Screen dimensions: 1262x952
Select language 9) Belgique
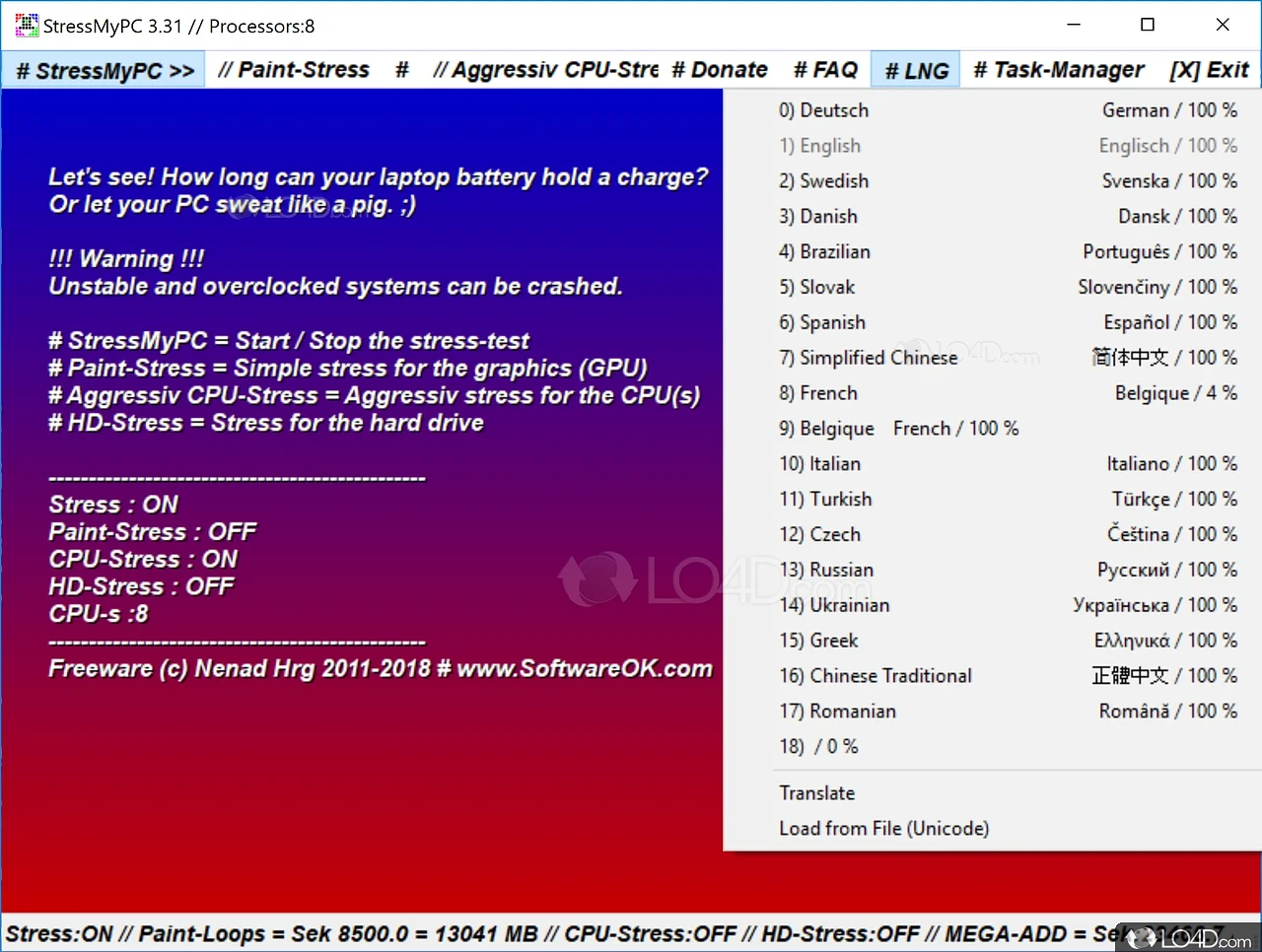[993, 429]
